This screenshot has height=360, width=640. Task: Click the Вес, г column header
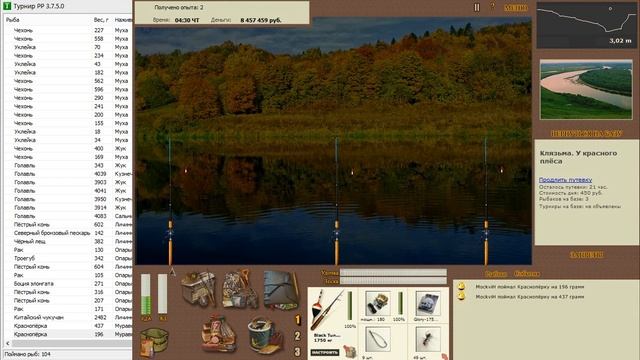(101, 20)
